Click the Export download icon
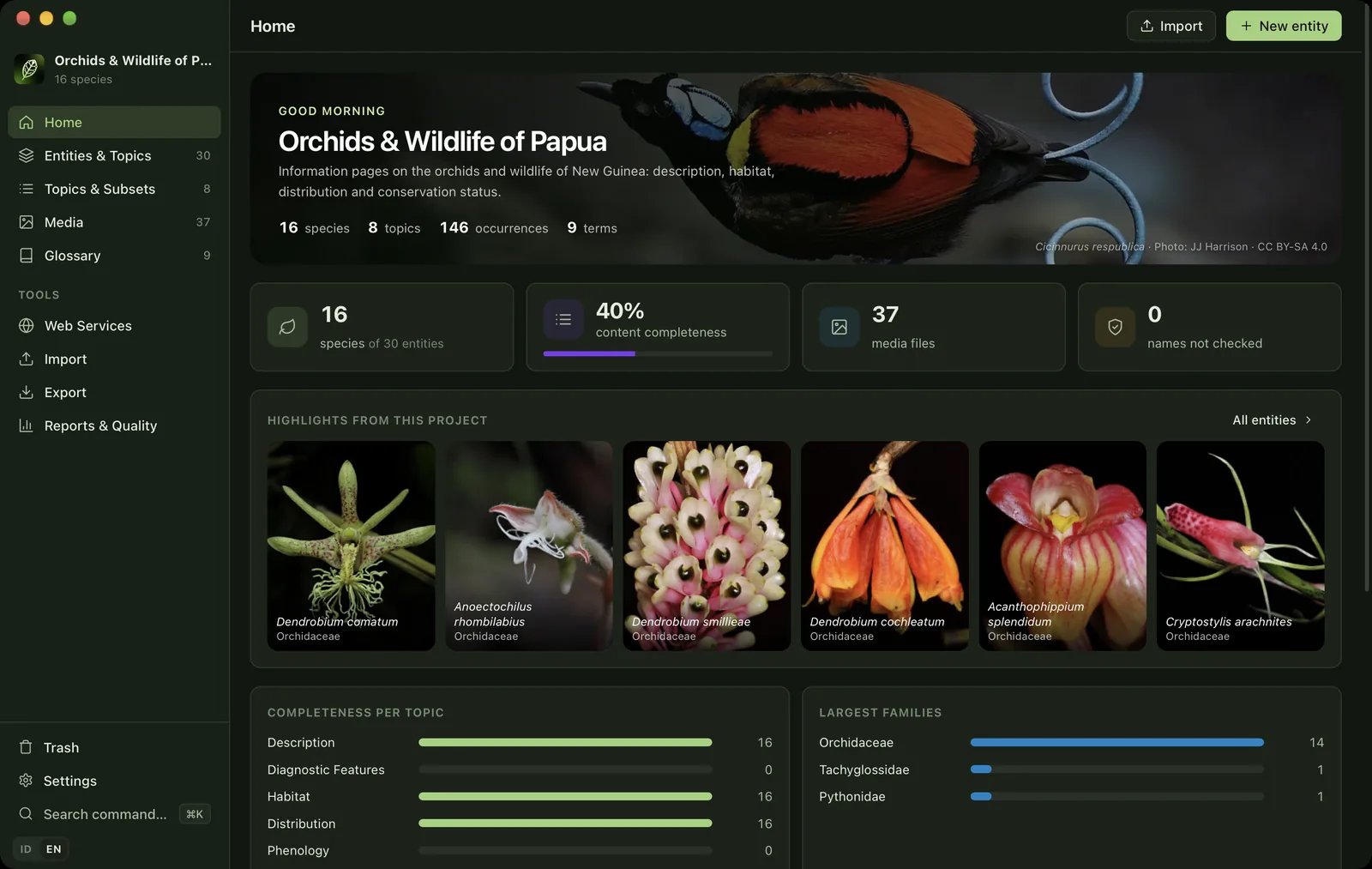This screenshot has width=1372, height=869. coord(27,393)
